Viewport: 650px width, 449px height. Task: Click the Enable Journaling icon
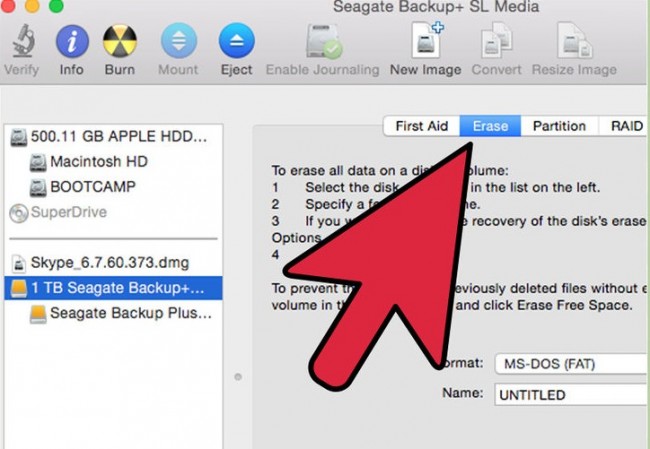click(323, 41)
